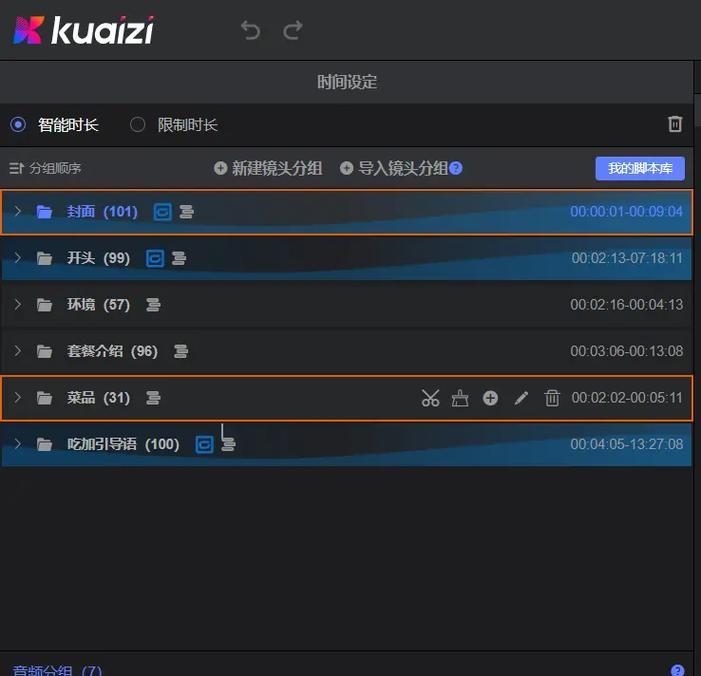Open 我的脚本库
701x676 pixels.
640,168
